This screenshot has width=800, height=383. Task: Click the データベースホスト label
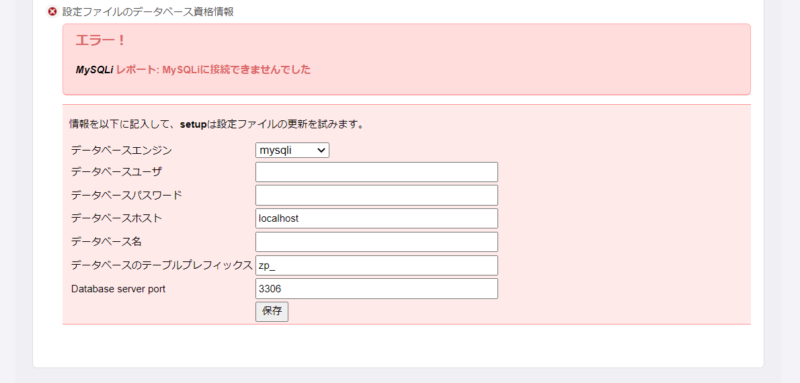(x=116, y=218)
